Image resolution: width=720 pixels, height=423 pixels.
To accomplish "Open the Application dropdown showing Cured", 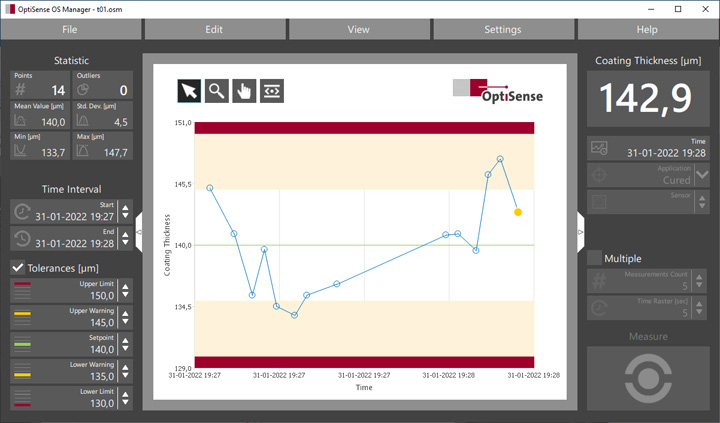I will click(701, 175).
